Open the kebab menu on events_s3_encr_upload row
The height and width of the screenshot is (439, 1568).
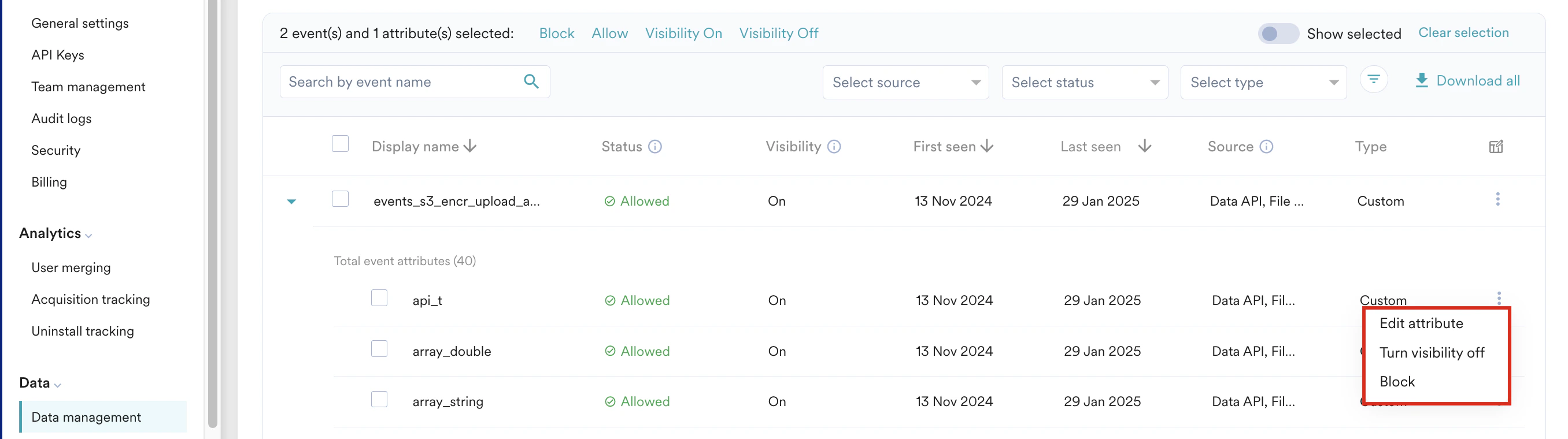pos(1498,199)
